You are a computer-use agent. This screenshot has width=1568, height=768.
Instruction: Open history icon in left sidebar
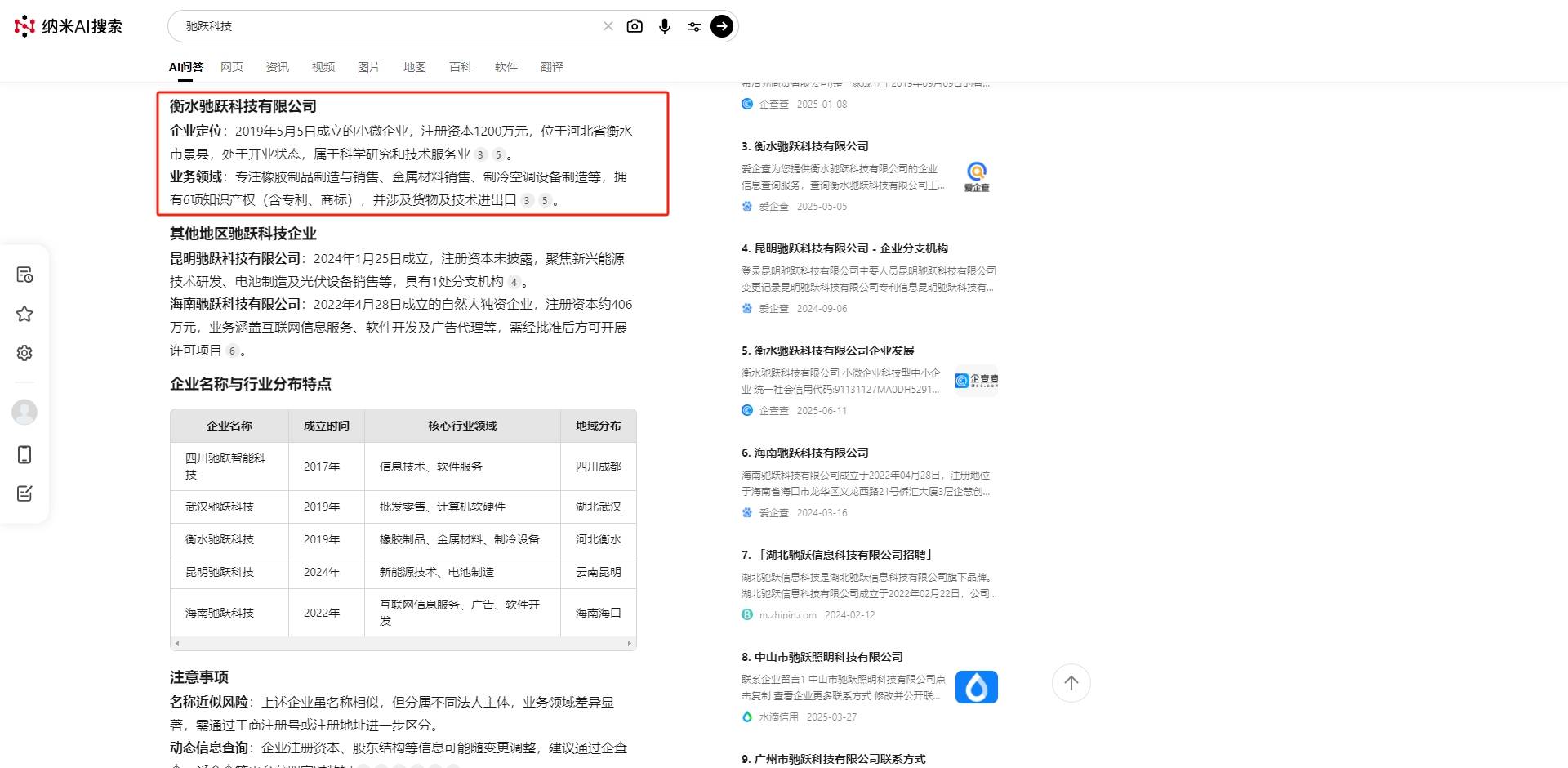point(24,275)
